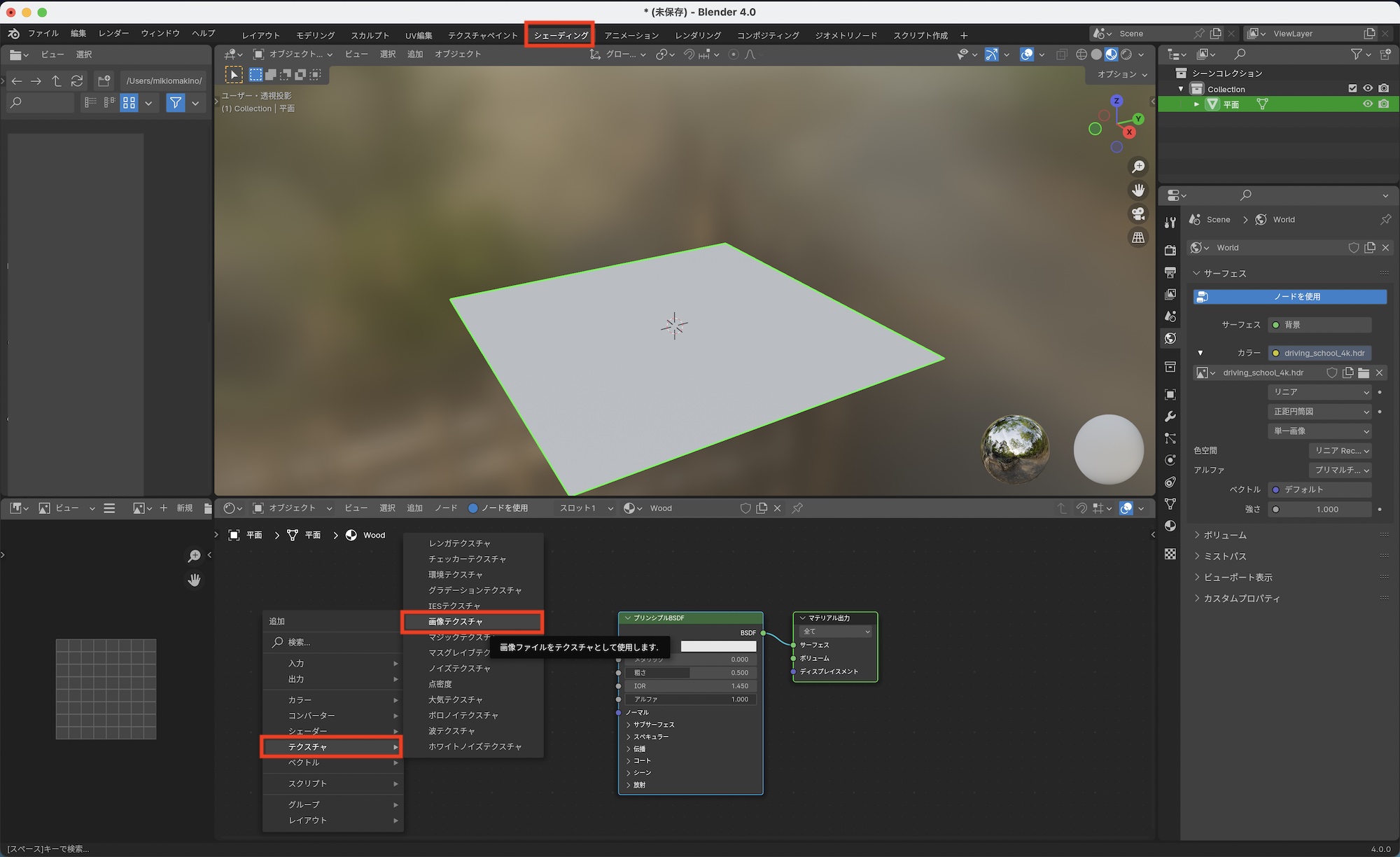Uncheck the Collection exclude checkbox
Screen dimensions: 1400x857
[x=1352, y=89]
